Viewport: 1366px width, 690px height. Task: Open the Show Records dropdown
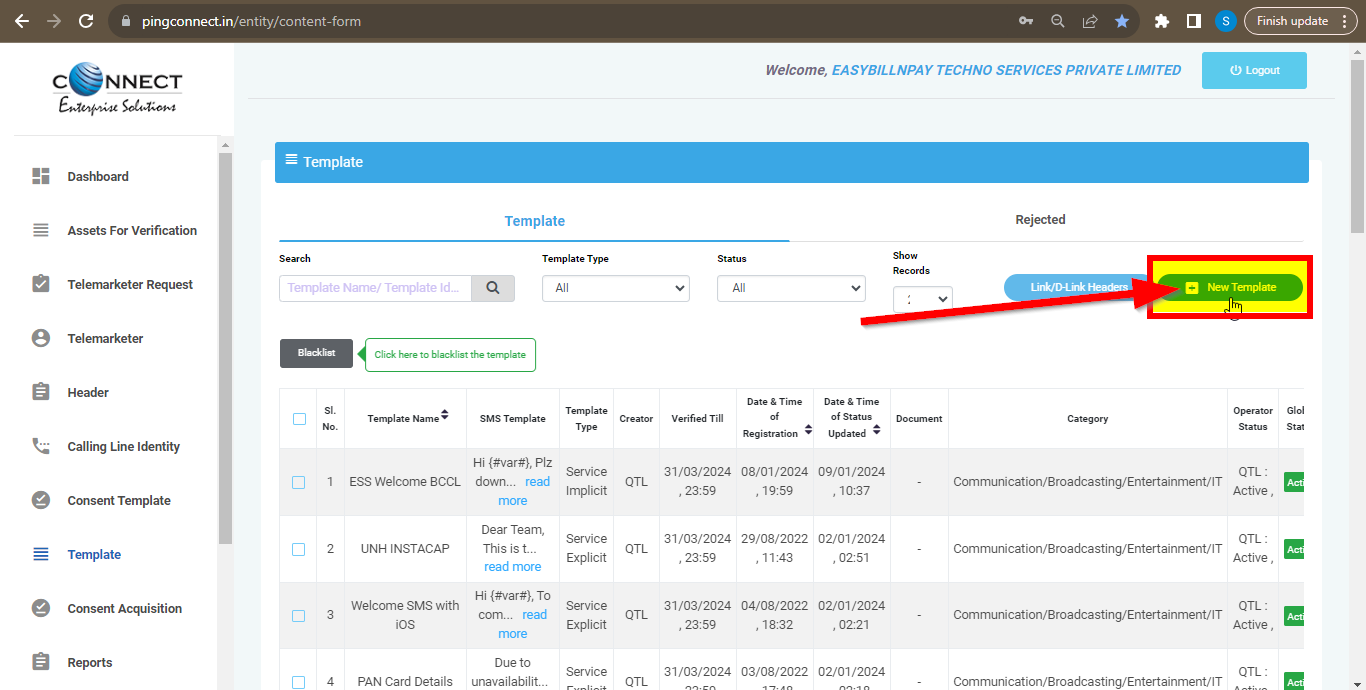click(x=922, y=299)
